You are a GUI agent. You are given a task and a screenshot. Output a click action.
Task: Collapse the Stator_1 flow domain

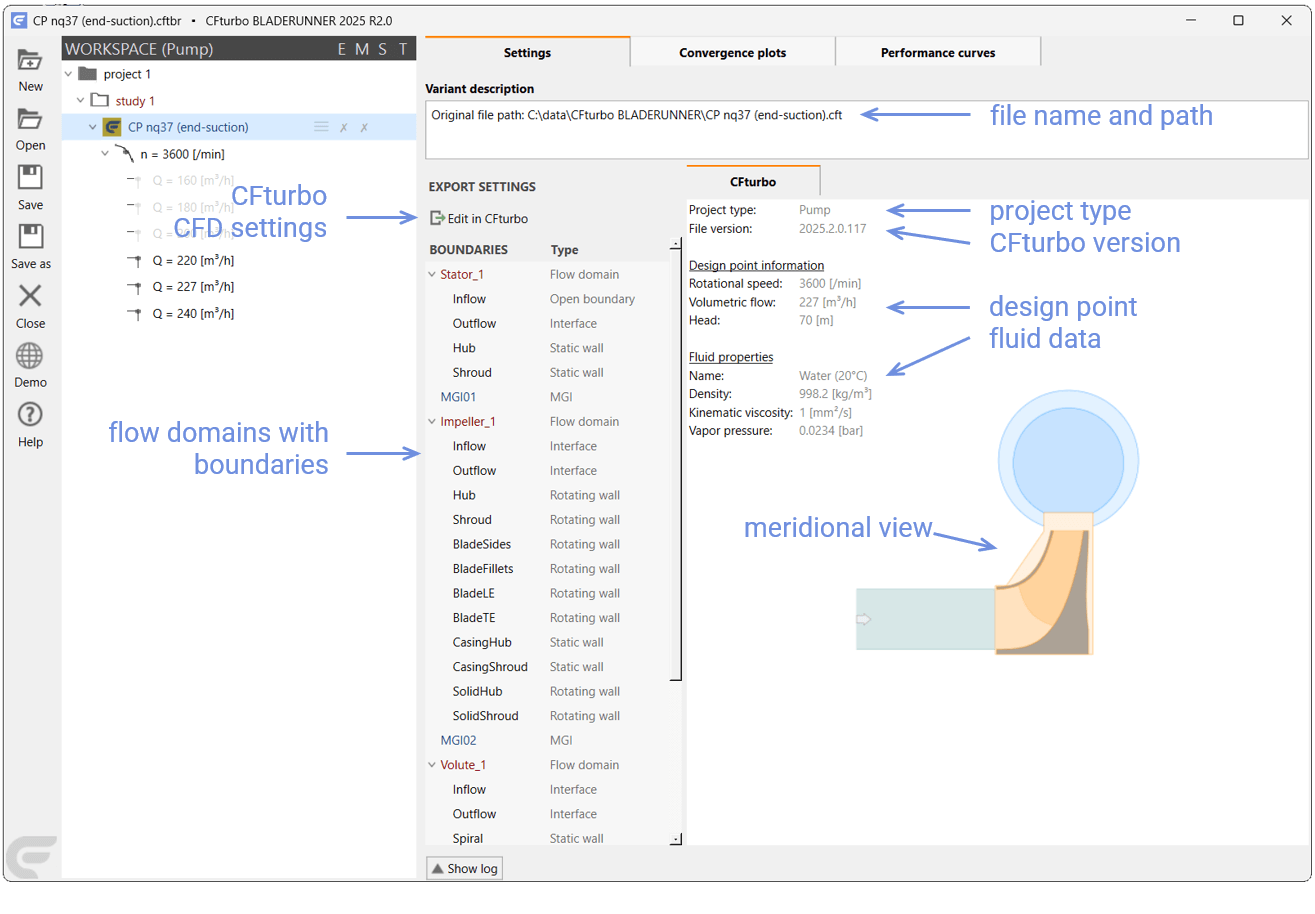(x=433, y=275)
